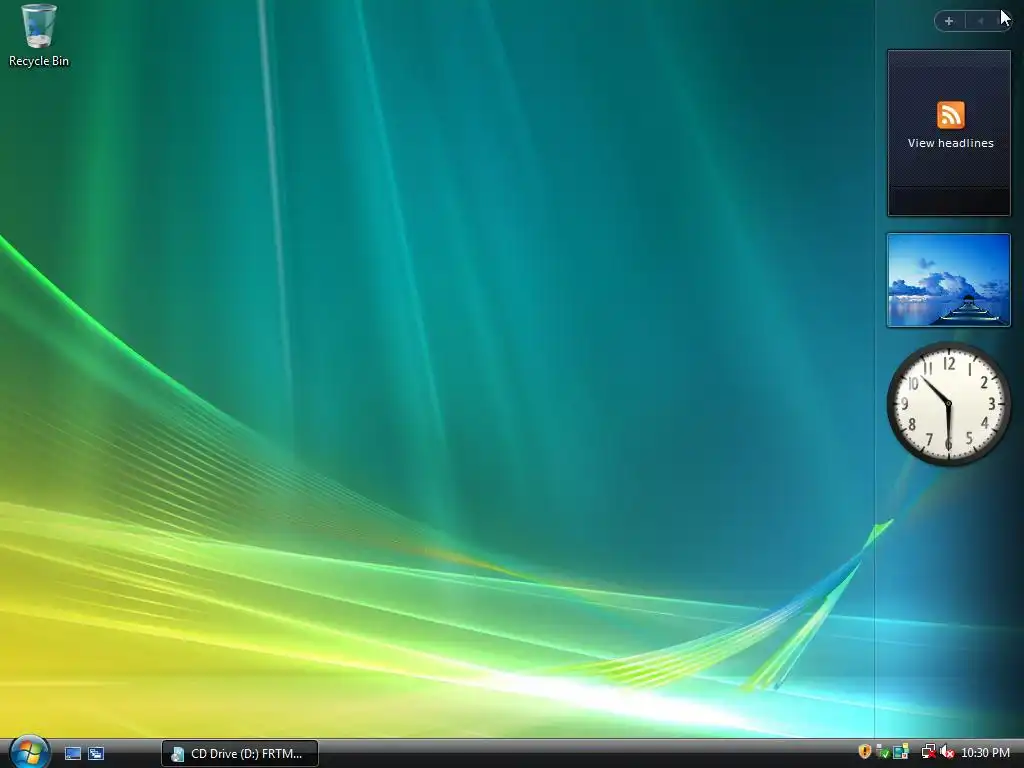Click Show Desktop in Quick Launch
The width and height of the screenshot is (1024, 768).
(72, 754)
